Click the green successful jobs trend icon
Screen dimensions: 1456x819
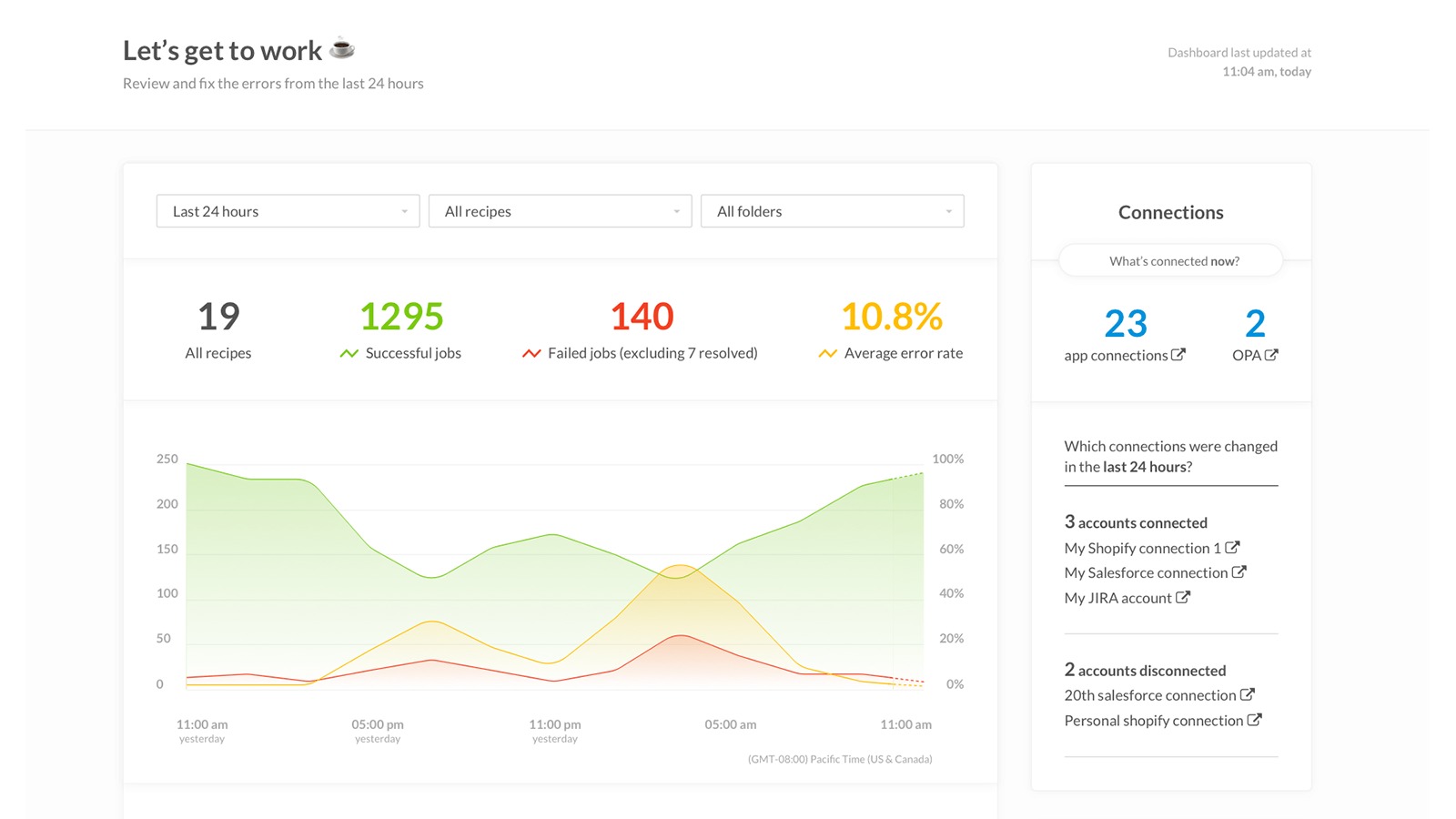click(349, 353)
